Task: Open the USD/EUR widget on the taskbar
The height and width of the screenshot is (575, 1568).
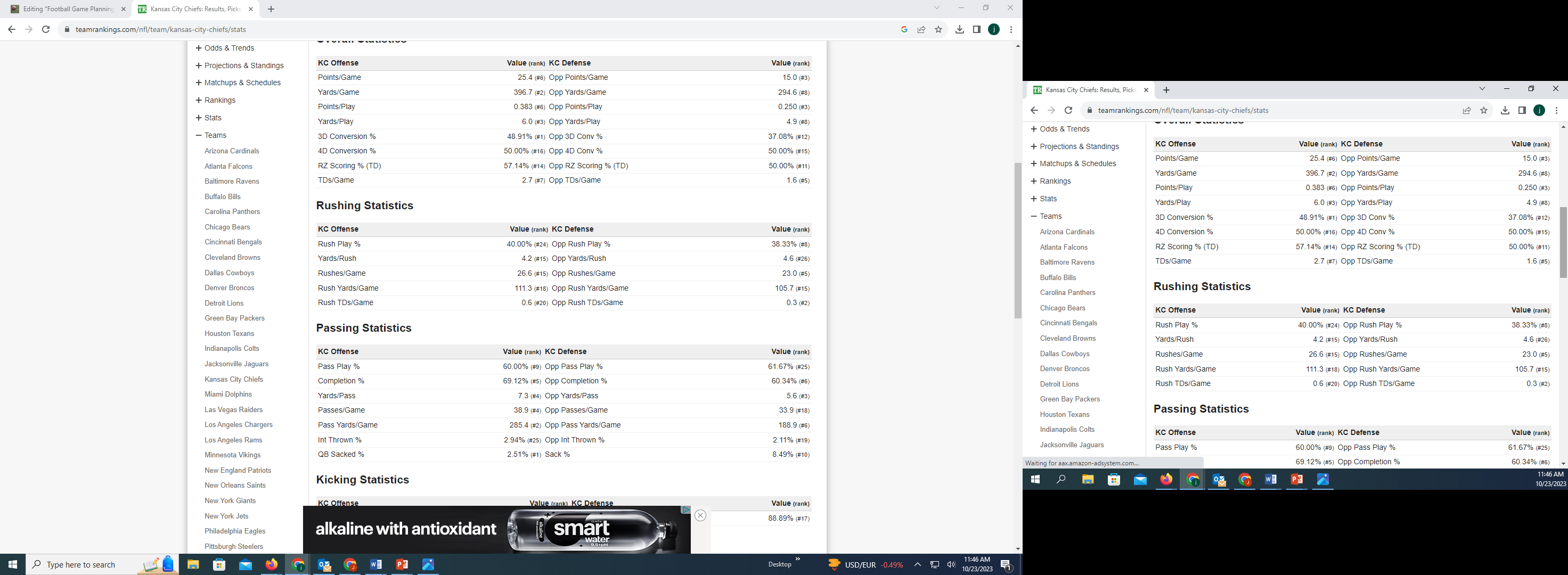Action: pyautogui.click(x=866, y=565)
